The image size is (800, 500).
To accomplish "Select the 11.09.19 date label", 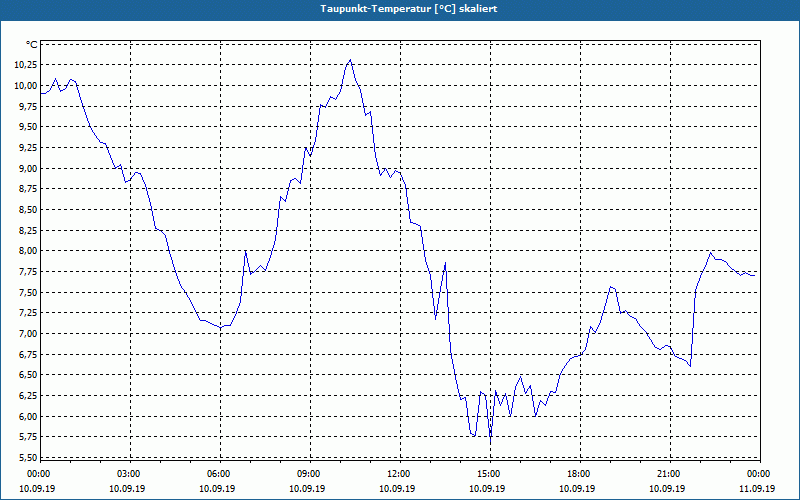I will (x=757, y=489).
